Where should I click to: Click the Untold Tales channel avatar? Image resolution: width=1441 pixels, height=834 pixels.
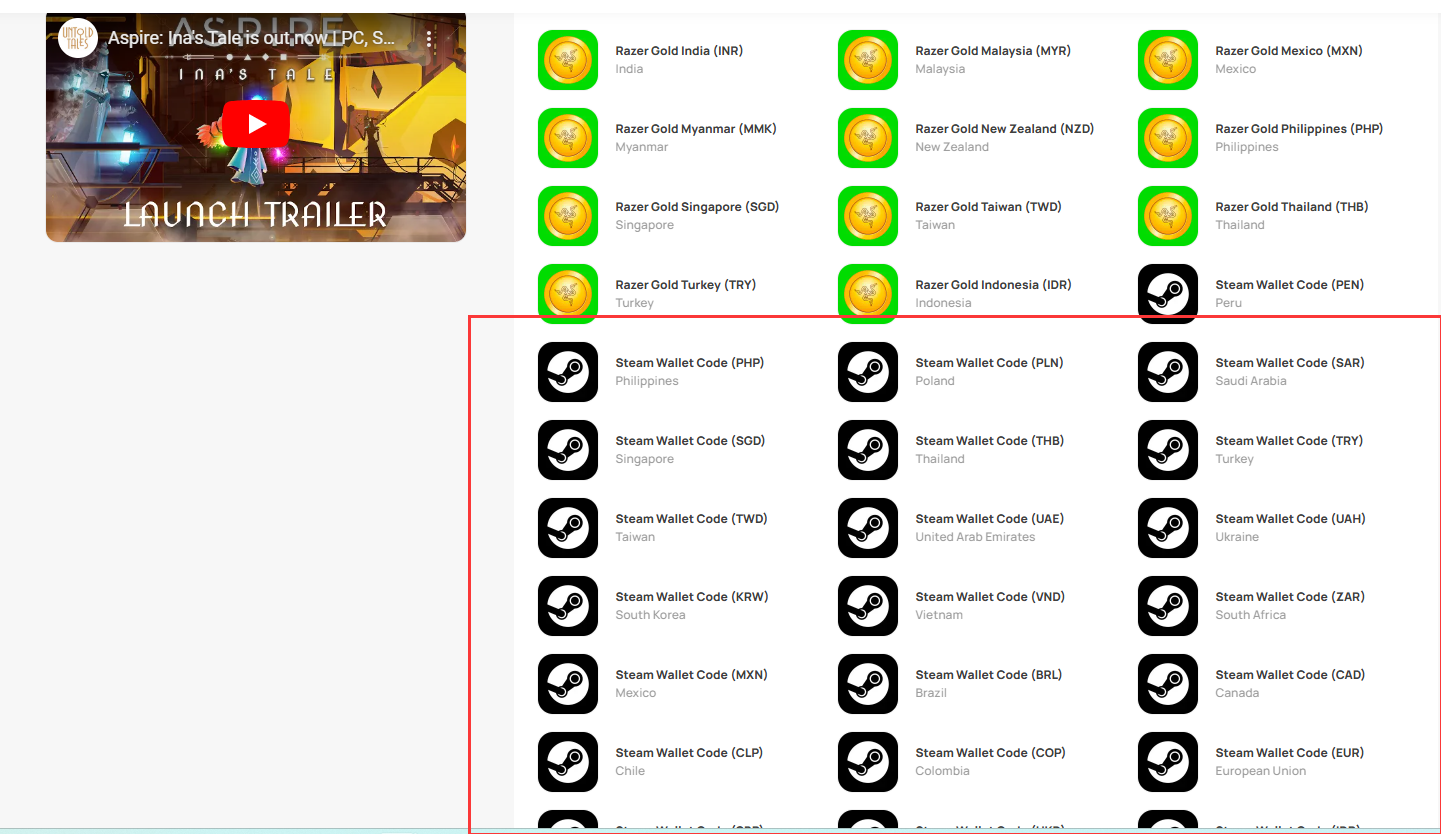click(79, 39)
